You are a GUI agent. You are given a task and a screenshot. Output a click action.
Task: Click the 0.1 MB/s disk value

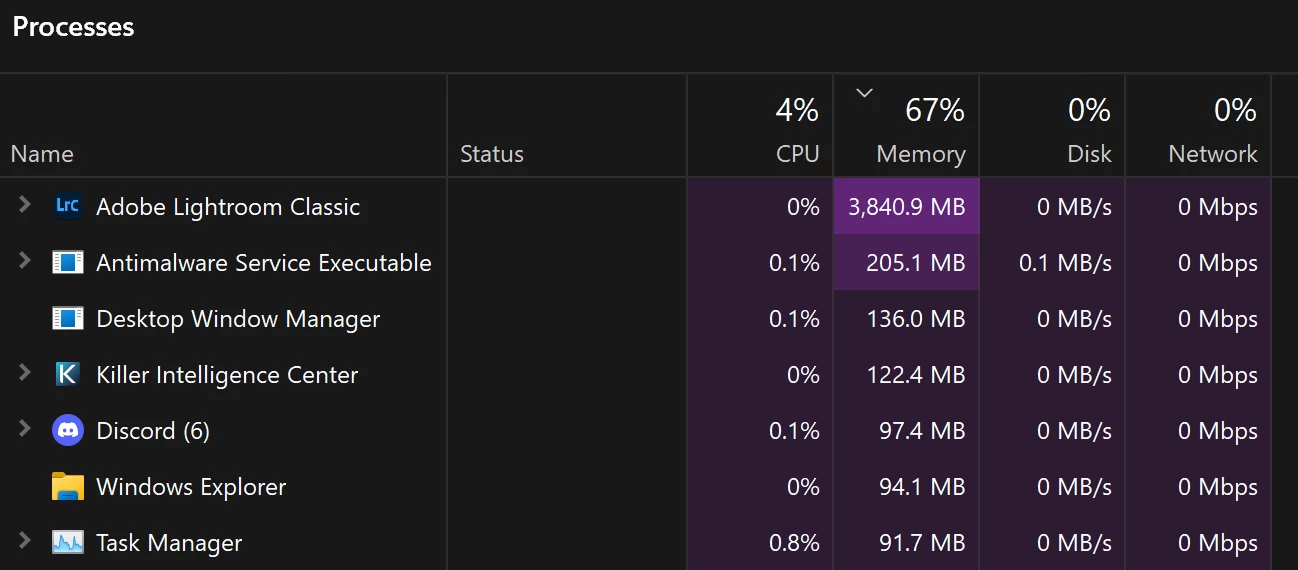click(1065, 263)
